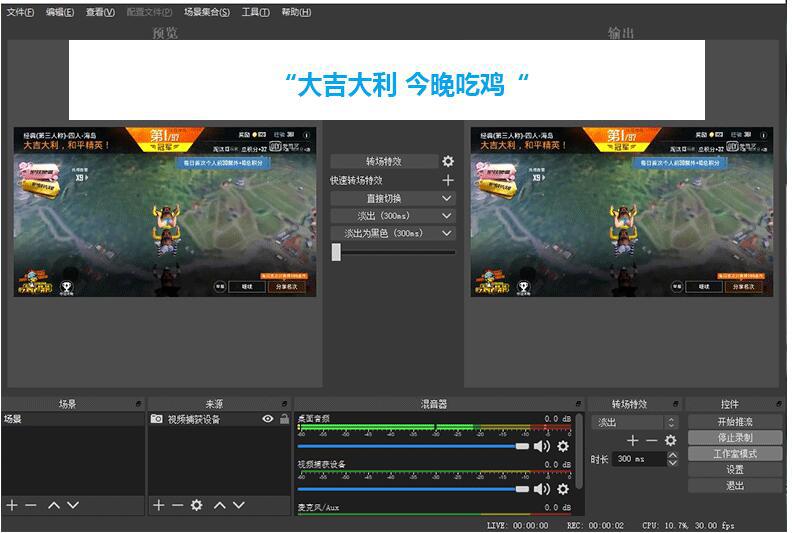Pop out the 转场特效 dock
Viewport: 792px width, 533px height.
tap(675, 404)
